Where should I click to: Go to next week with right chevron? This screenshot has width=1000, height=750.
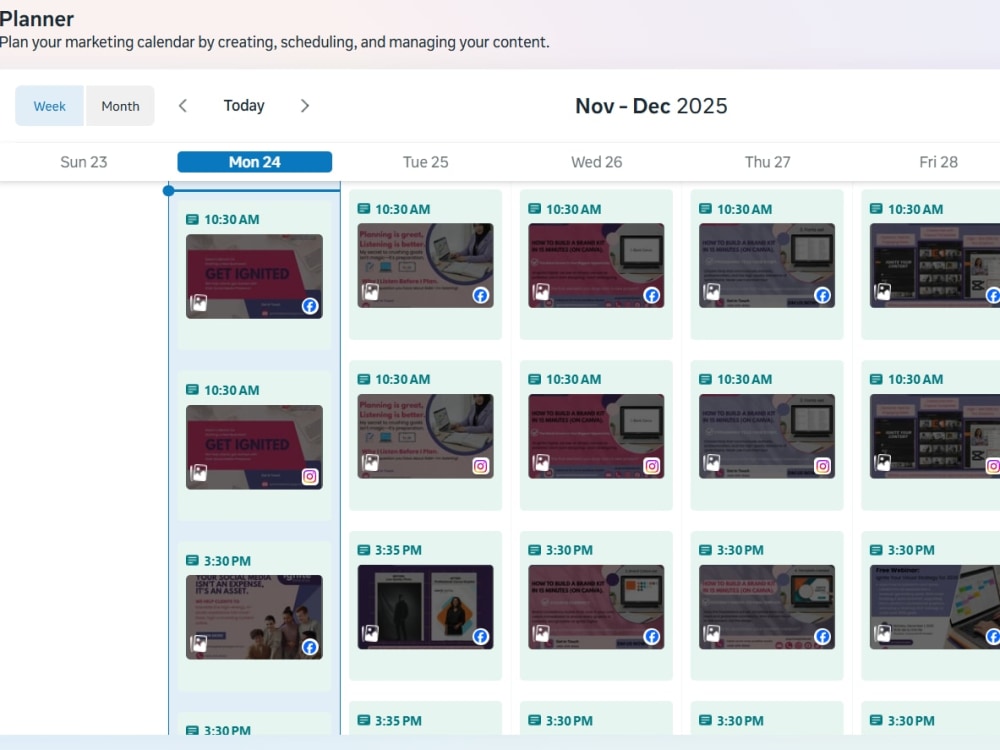305,106
